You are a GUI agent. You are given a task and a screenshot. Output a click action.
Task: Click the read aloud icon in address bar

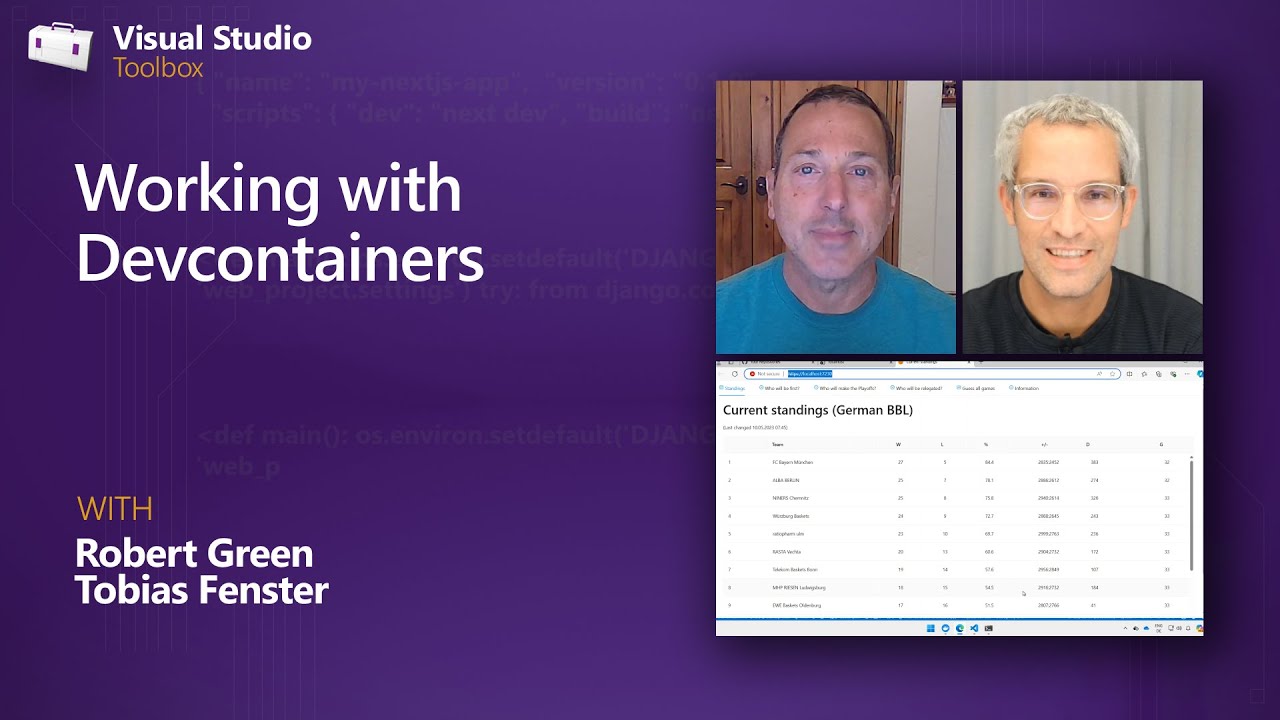point(1099,374)
